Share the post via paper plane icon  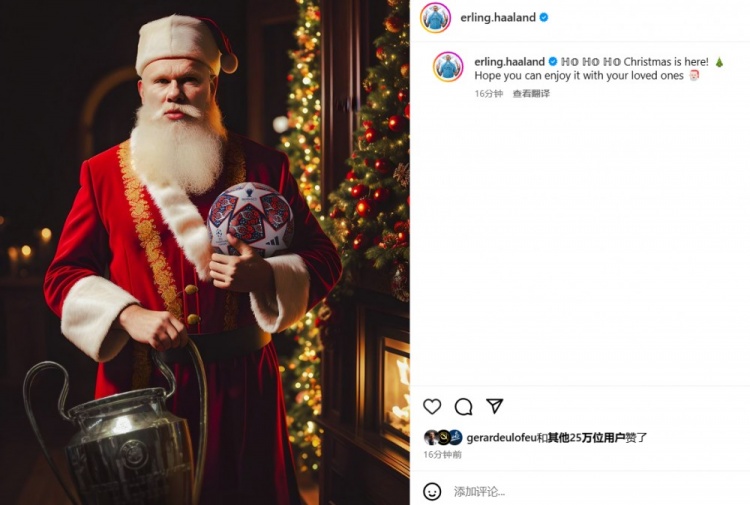(494, 406)
